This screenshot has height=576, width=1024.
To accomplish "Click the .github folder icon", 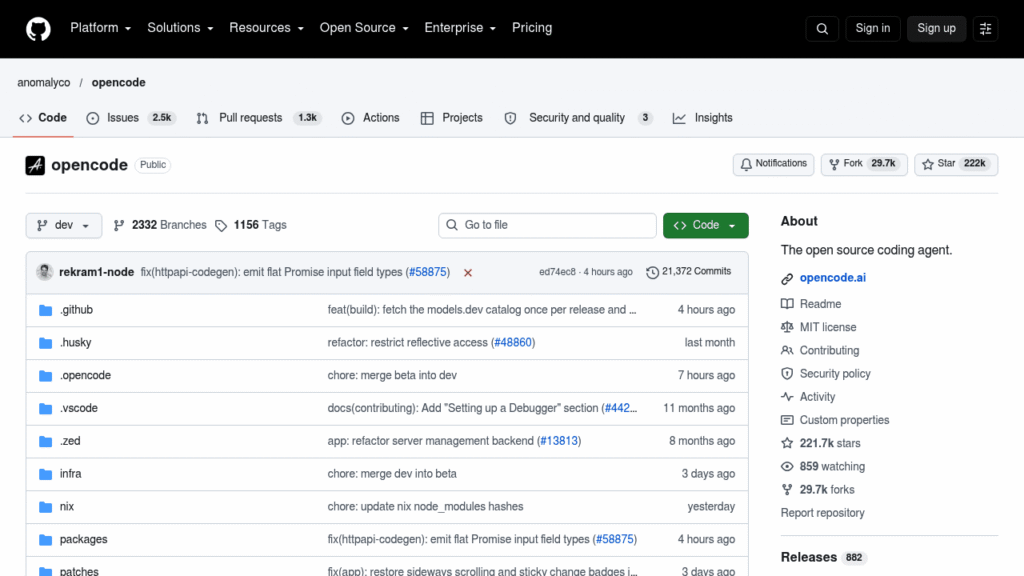I will (45, 310).
